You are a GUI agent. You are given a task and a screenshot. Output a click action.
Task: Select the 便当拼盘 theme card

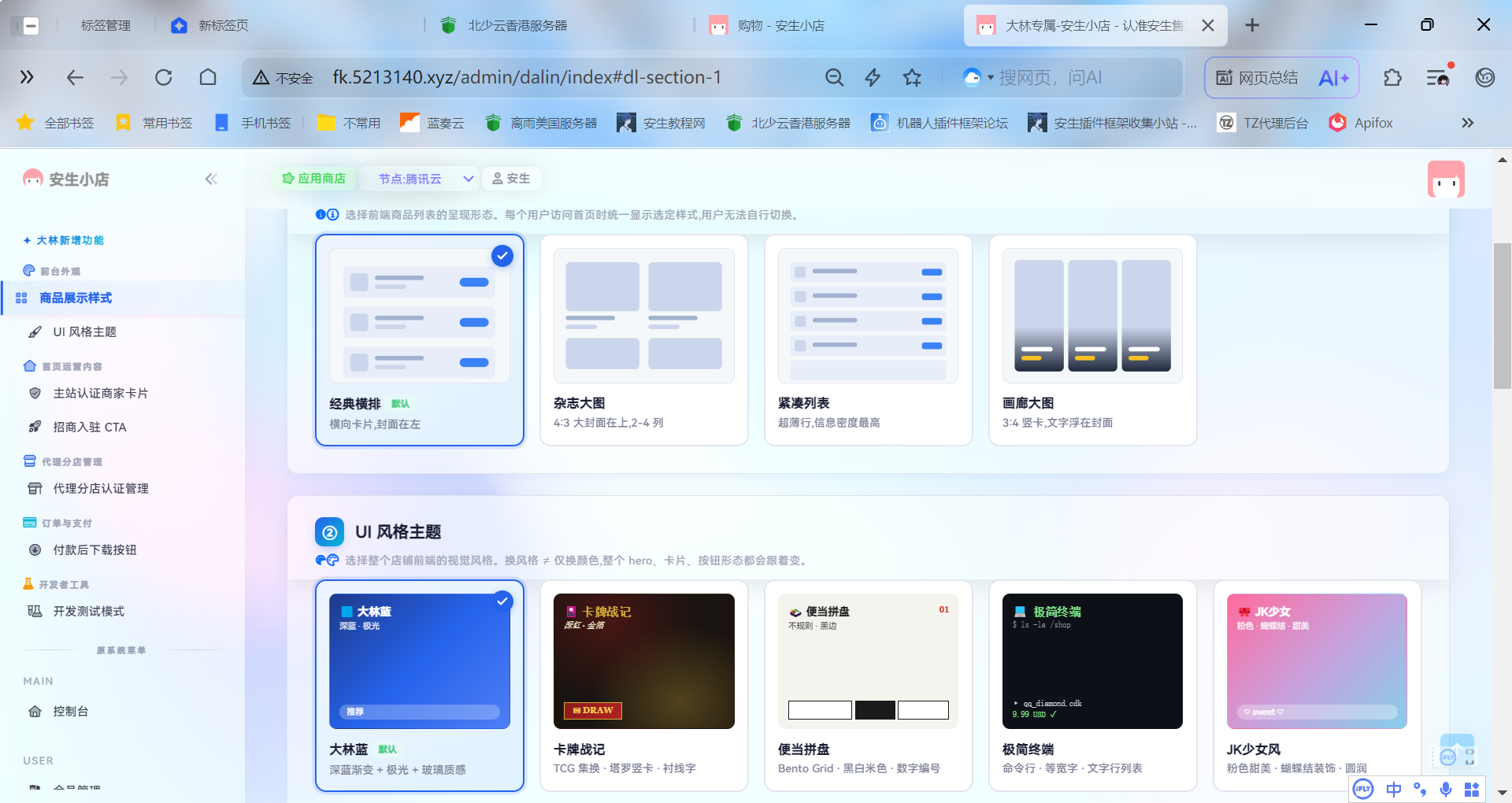pos(869,686)
